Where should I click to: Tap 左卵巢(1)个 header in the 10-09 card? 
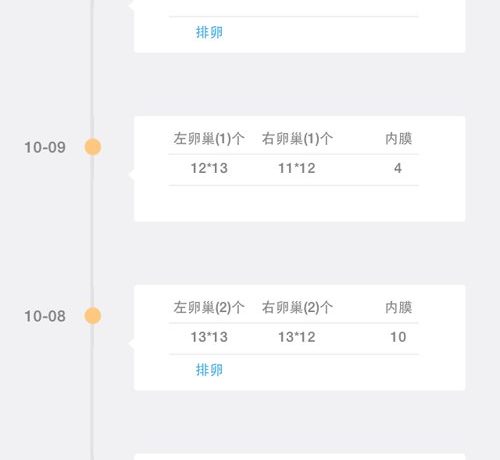(209, 139)
